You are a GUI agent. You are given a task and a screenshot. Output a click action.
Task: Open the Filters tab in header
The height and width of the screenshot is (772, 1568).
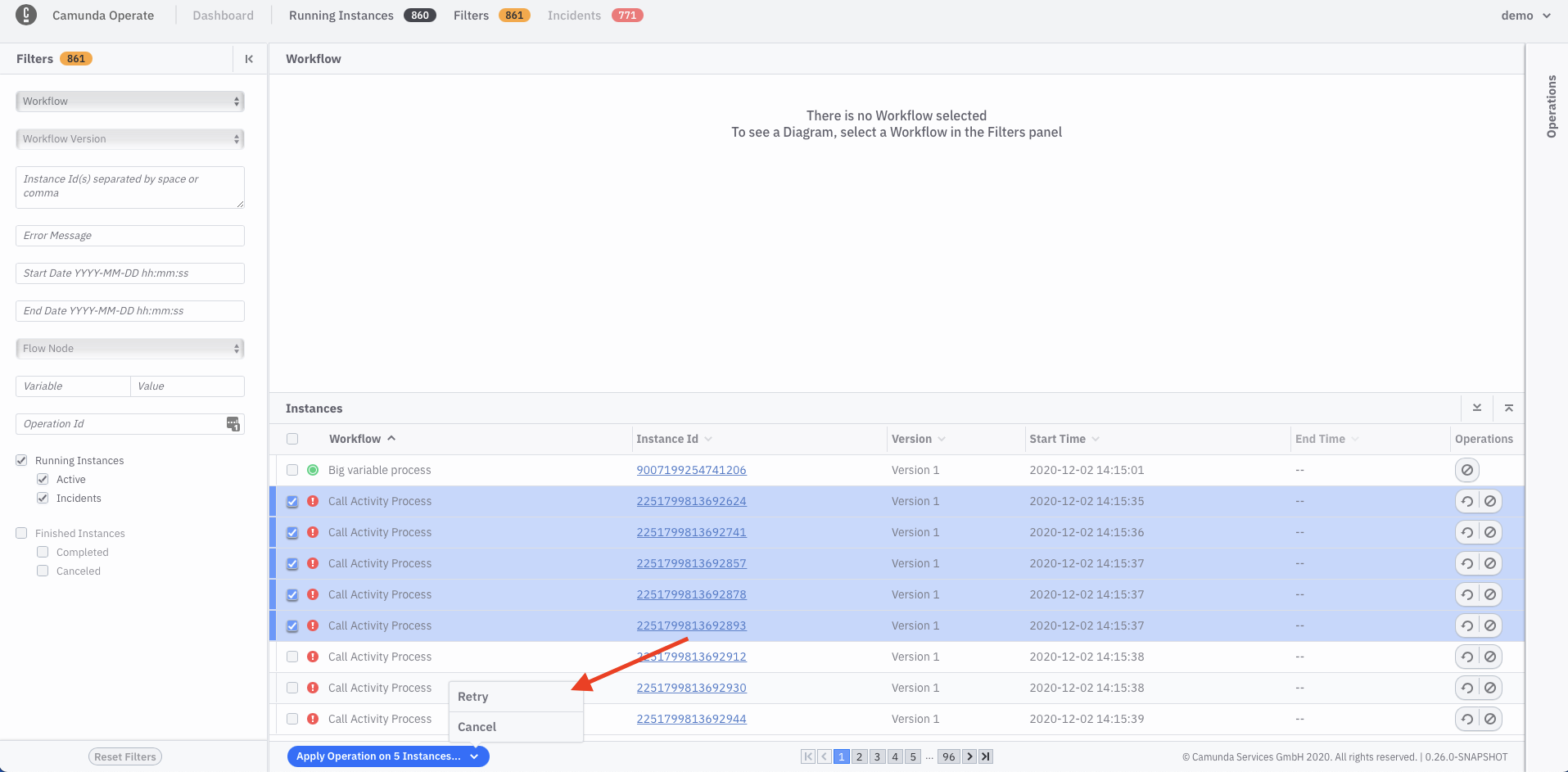tap(491, 16)
